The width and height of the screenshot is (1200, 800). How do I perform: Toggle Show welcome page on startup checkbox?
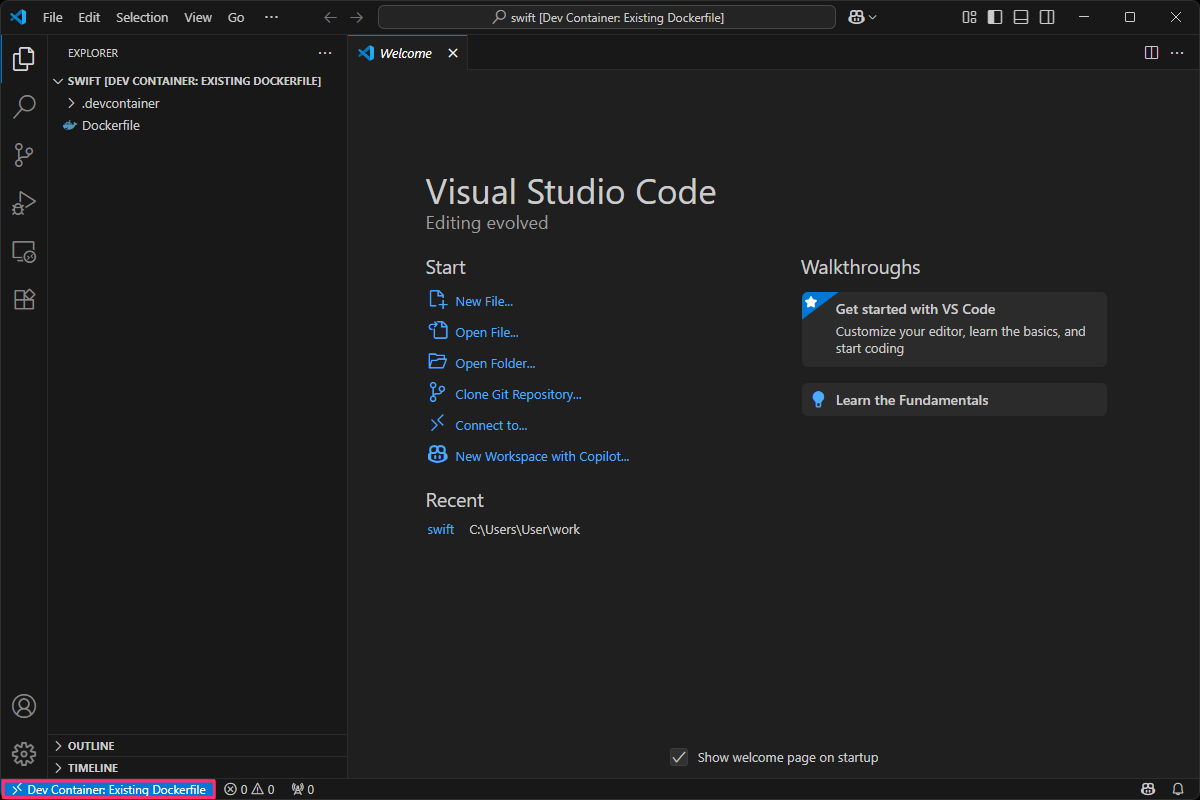(x=679, y=757)
